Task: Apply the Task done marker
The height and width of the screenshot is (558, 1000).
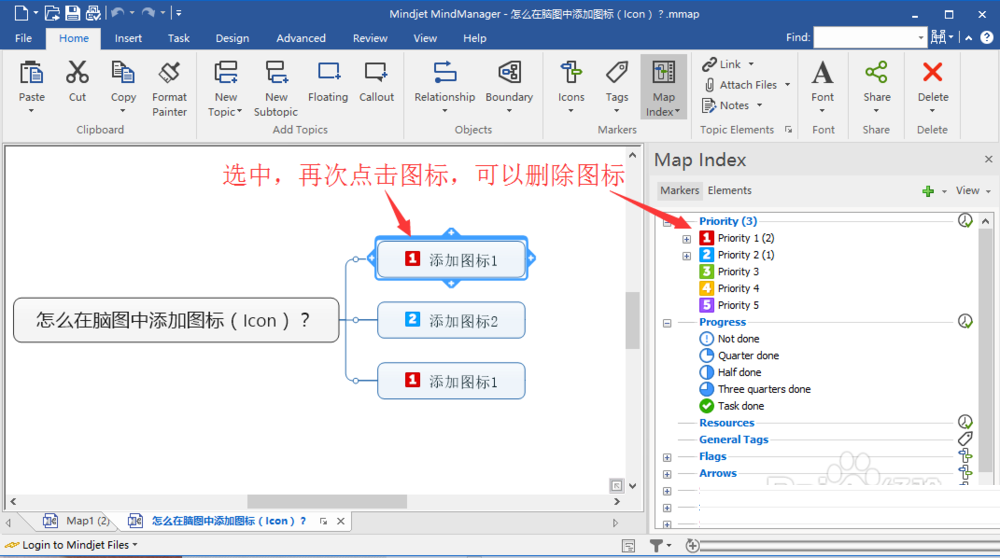Action: pos(732,406)
